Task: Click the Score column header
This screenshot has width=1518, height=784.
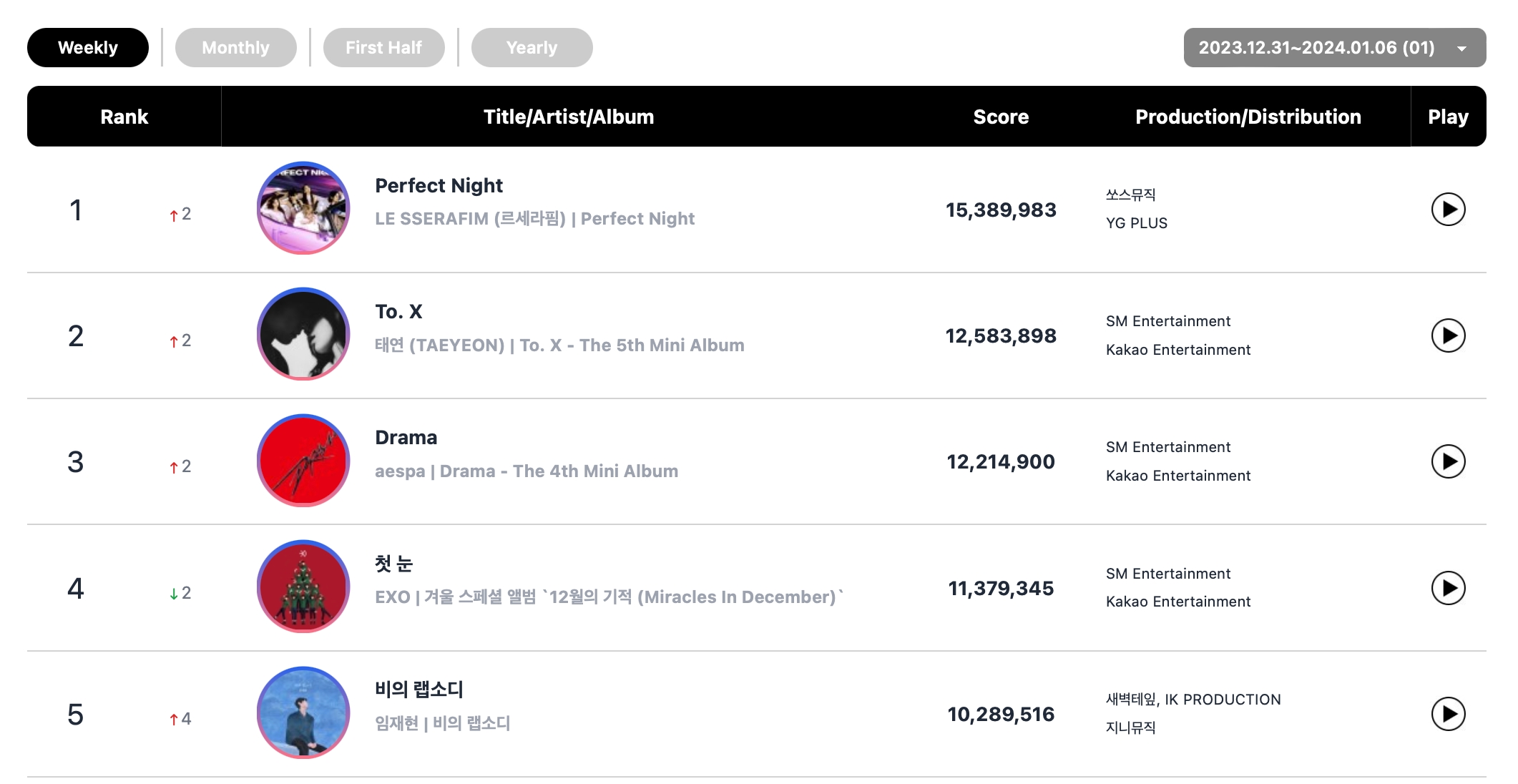Action: click(x=1001, y=117)
